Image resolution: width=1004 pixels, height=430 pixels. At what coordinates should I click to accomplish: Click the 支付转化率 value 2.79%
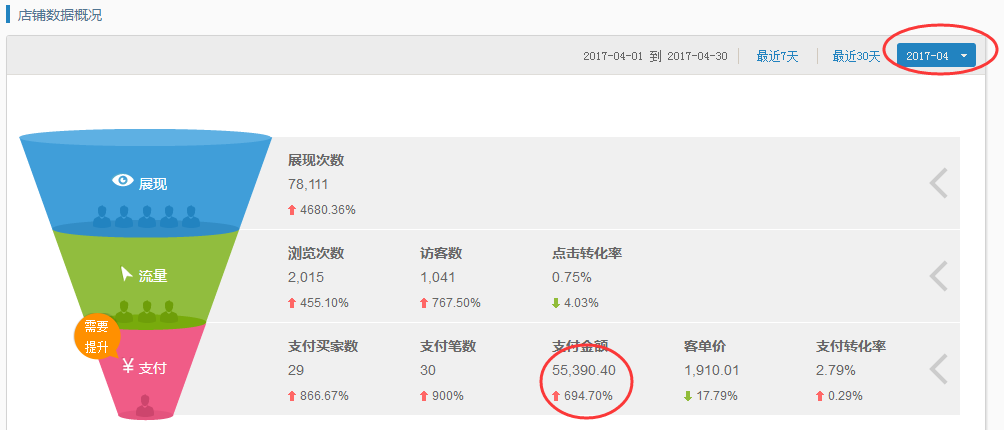836,370
